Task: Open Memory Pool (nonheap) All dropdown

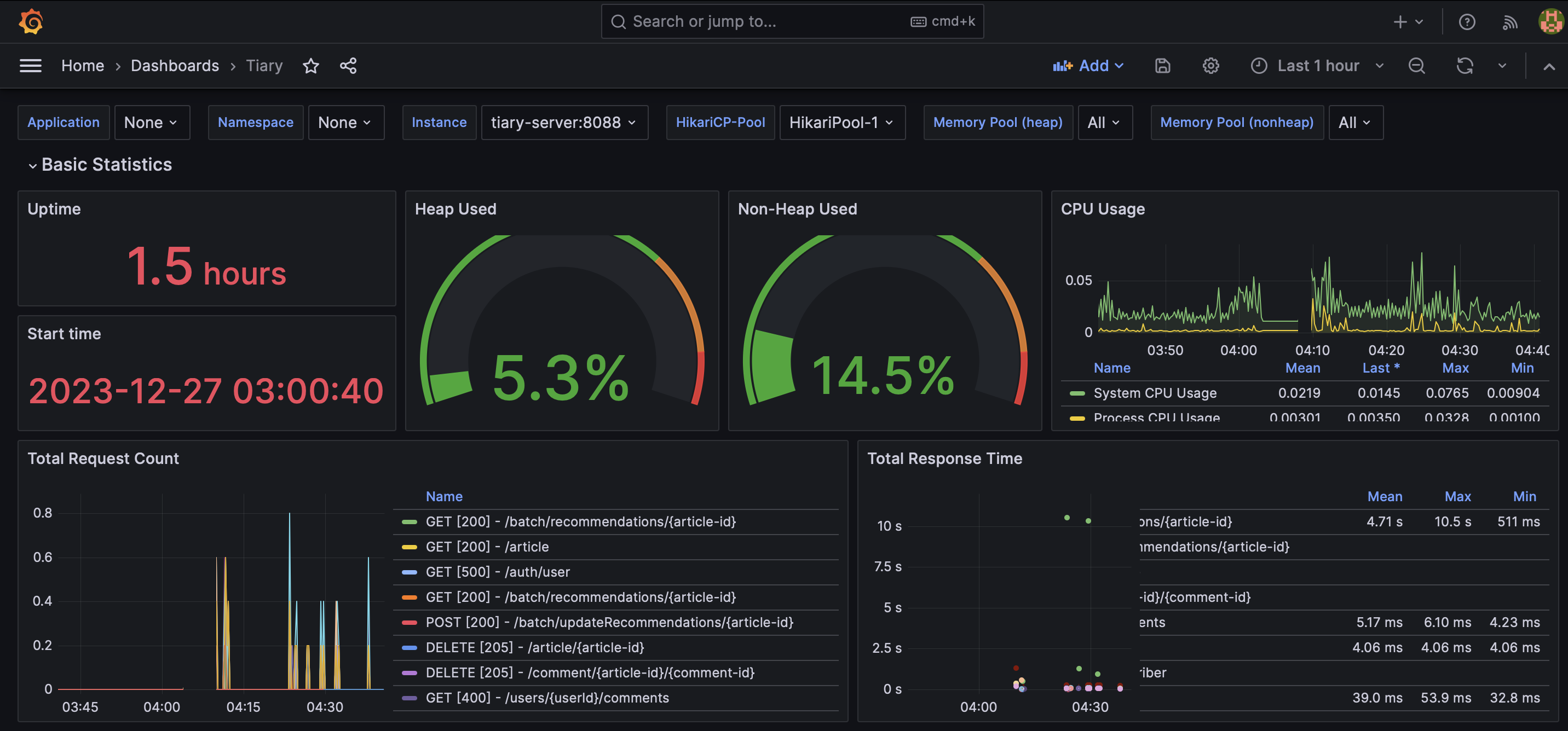Action: point(1356,122)
